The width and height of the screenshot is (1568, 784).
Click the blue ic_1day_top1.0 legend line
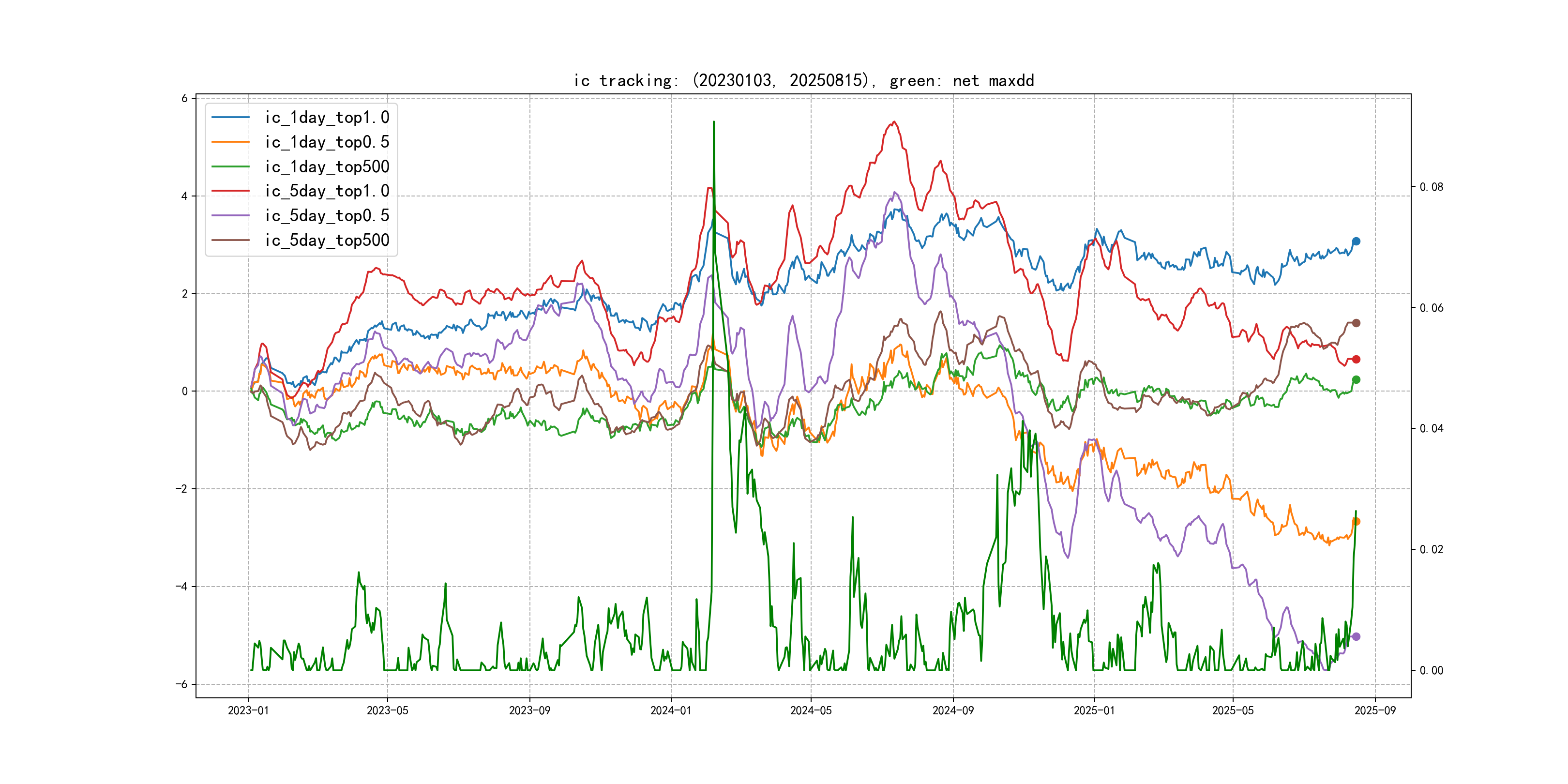pos(230,118)
